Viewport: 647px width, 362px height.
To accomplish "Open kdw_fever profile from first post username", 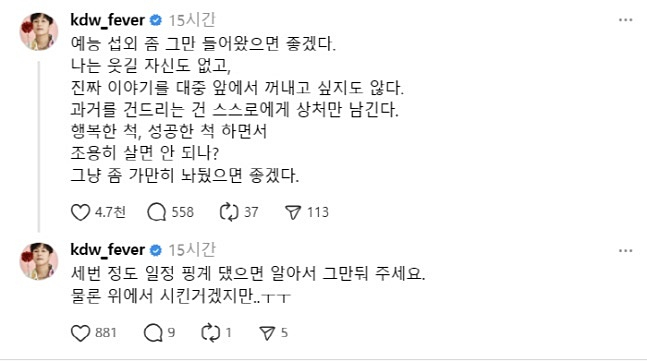I will [x=108, y=20].
